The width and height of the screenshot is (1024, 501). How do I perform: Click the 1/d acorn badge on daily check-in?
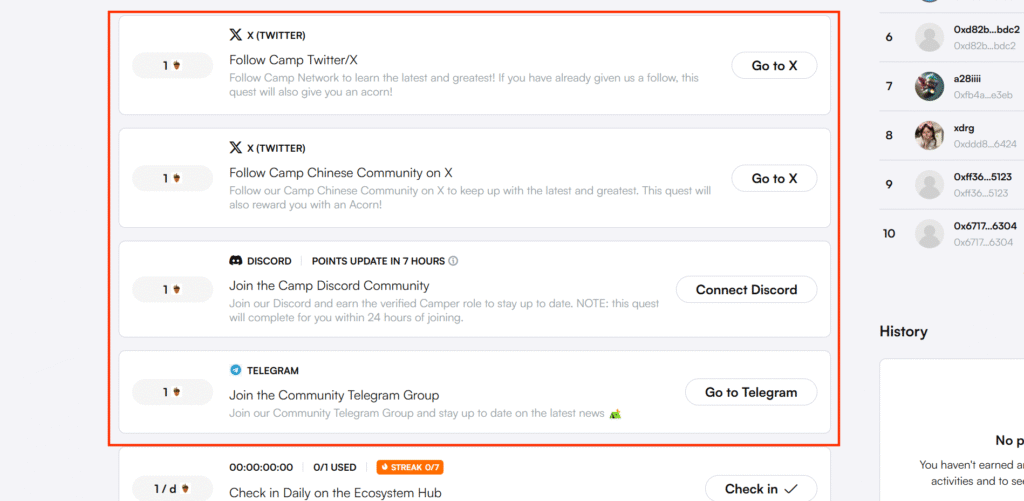(x=172, y=489)
